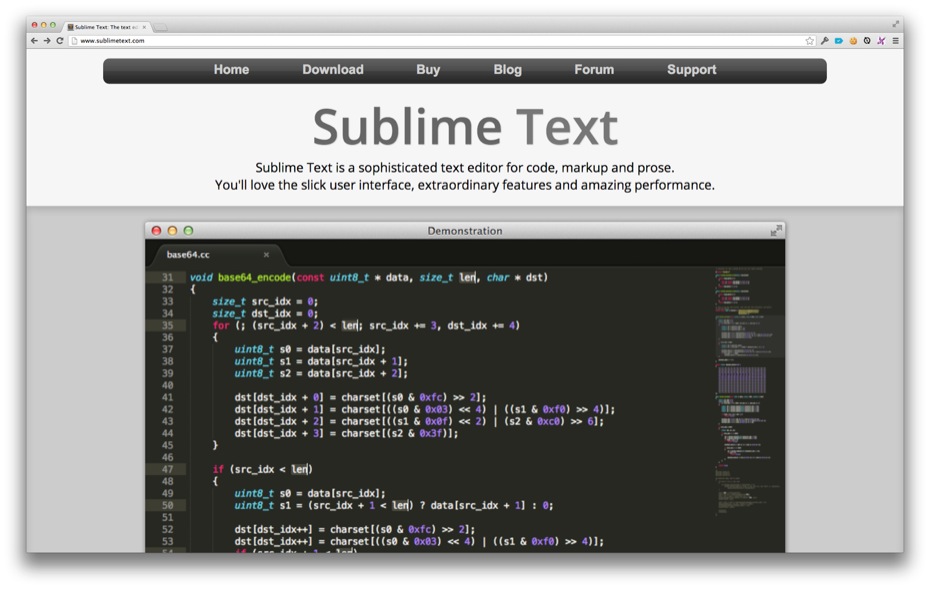Screen dimensions: 930x589
Task: Open the key-shaped extension icon
Action: point(824,41)
